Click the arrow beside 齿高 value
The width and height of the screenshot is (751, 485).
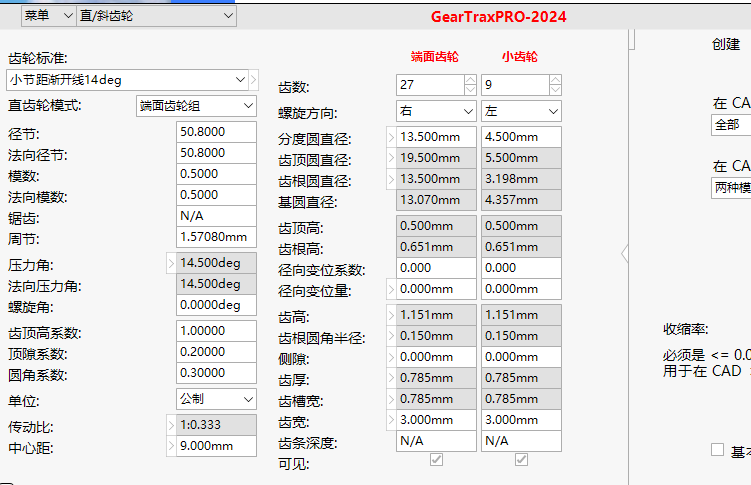point(391,315)
